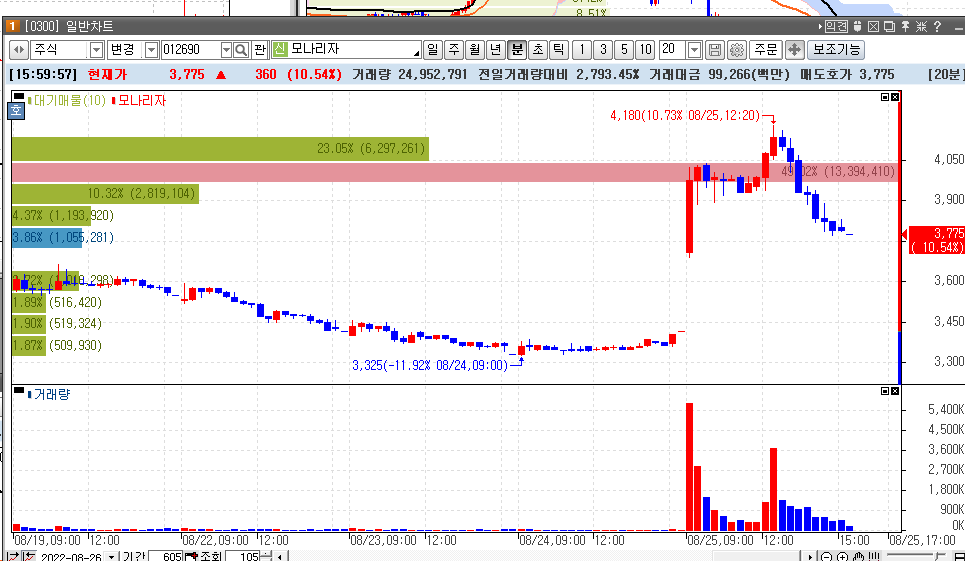965x561 pixels.
Task: Open the 주식 market type dropdown
Action: pyautogui.click(x=97, y=50)
